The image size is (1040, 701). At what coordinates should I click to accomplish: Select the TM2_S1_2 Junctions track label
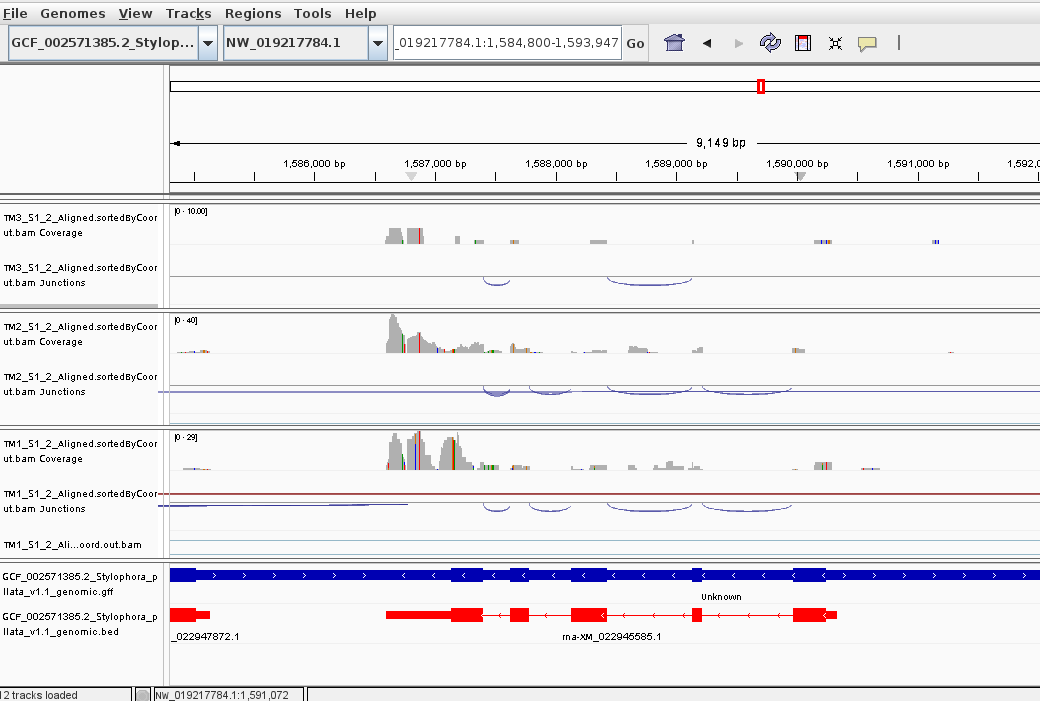click(x=80, y=384)
